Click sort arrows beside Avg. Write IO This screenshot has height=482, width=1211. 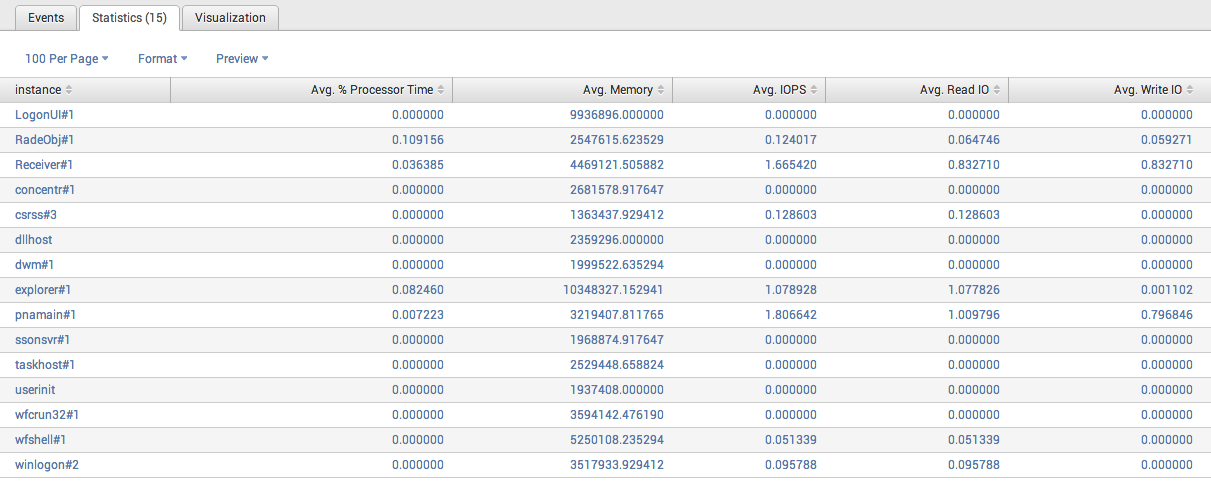[x=1191, y=90]
